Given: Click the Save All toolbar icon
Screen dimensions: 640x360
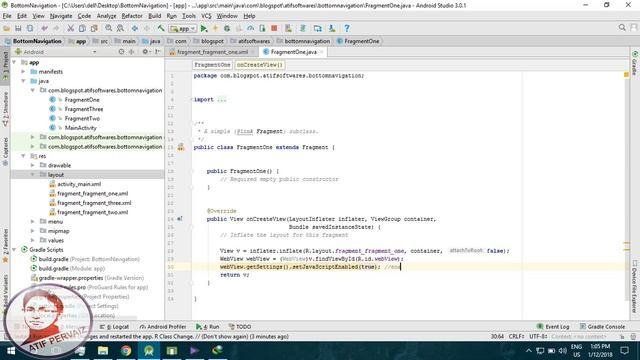Looking at the screenshot, I should (18, 28).
